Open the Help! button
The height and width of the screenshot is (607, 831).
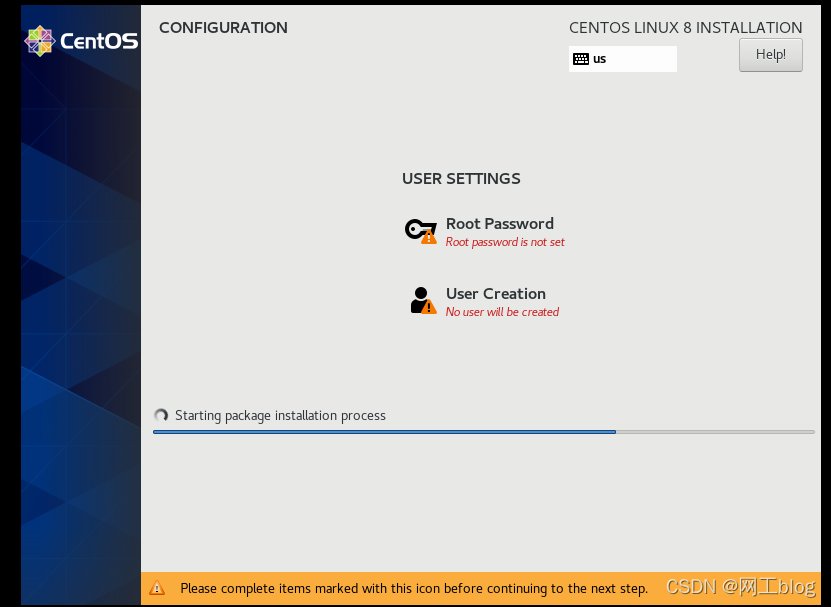point(771,55)
